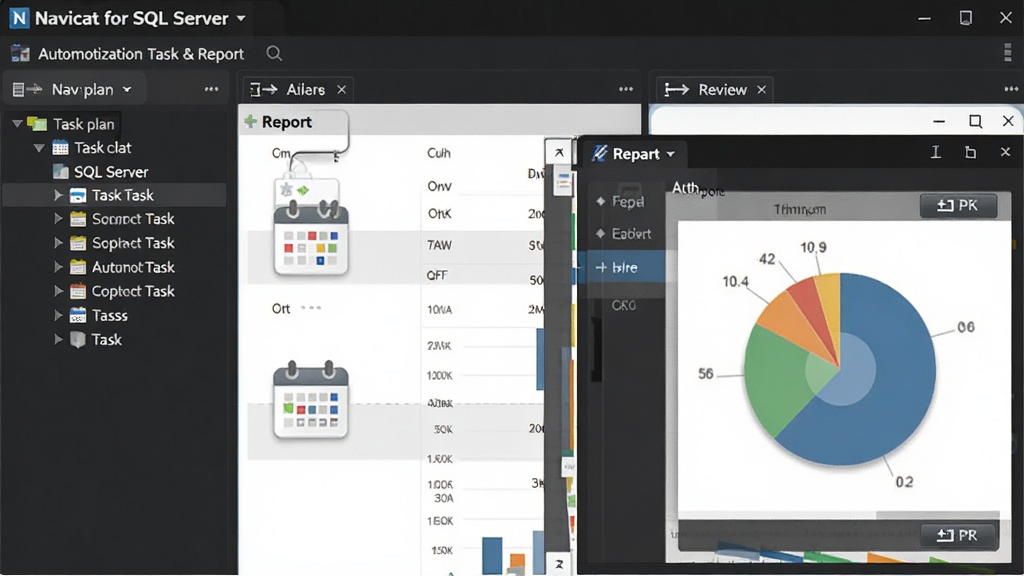Collapse the Task clat tree node
Viewport: 1024px width, 576px height.
click(39, 148)
